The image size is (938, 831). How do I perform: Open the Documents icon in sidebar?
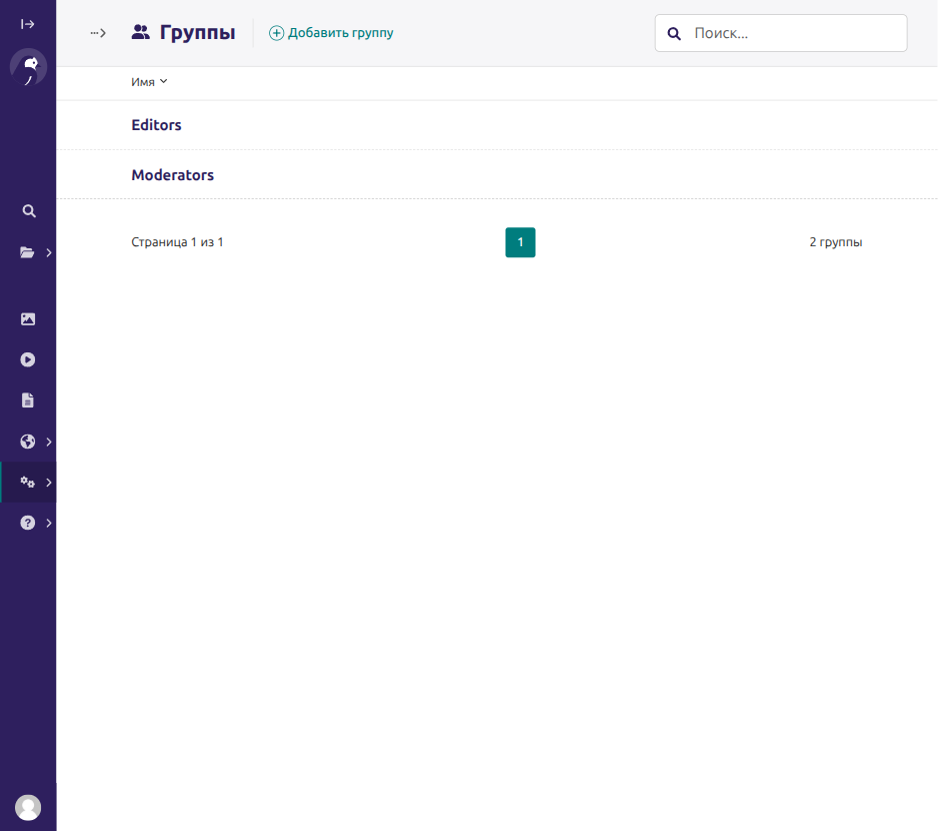point(28,400)
